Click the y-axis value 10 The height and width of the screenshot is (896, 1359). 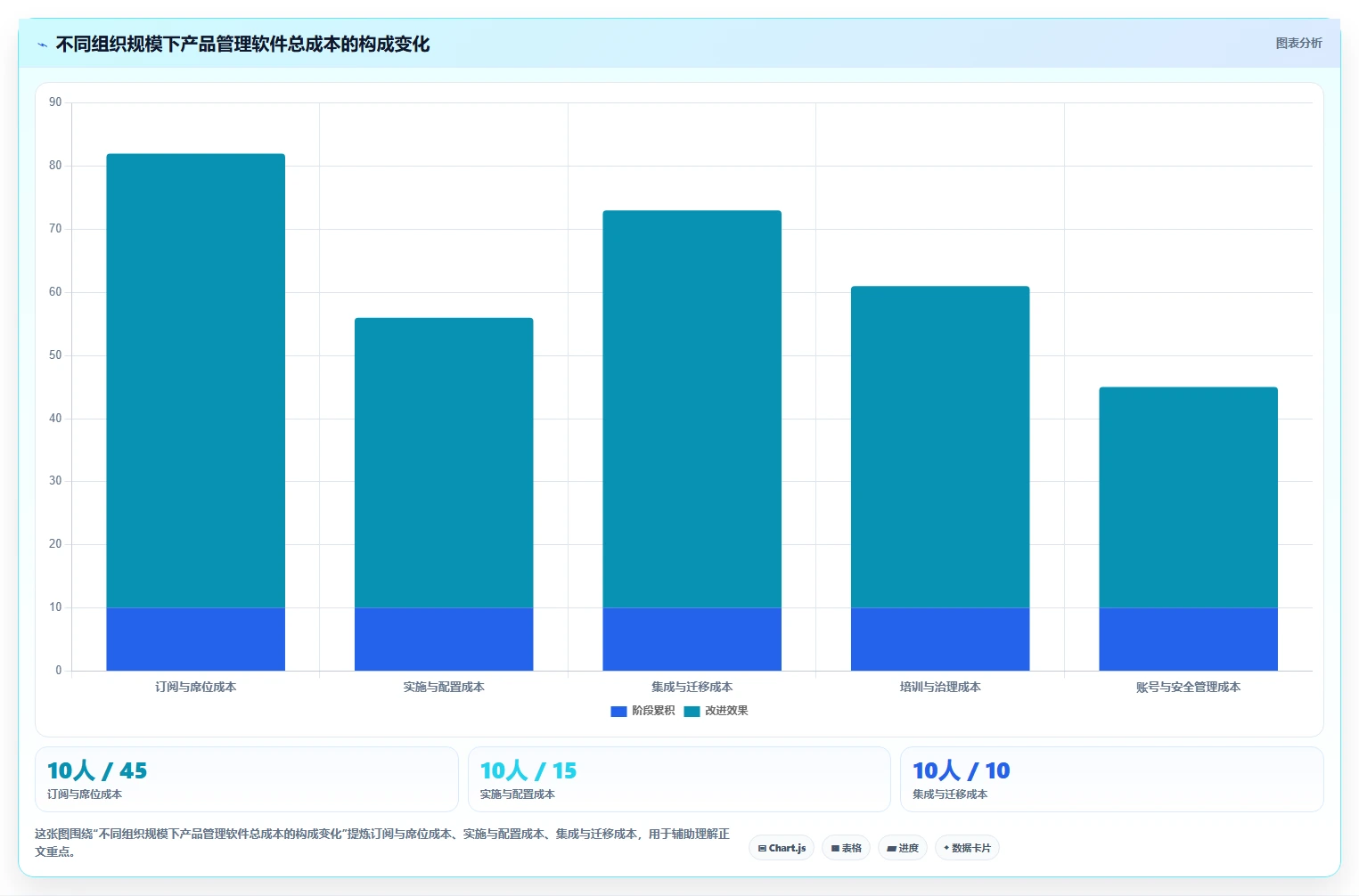[56, 607]
